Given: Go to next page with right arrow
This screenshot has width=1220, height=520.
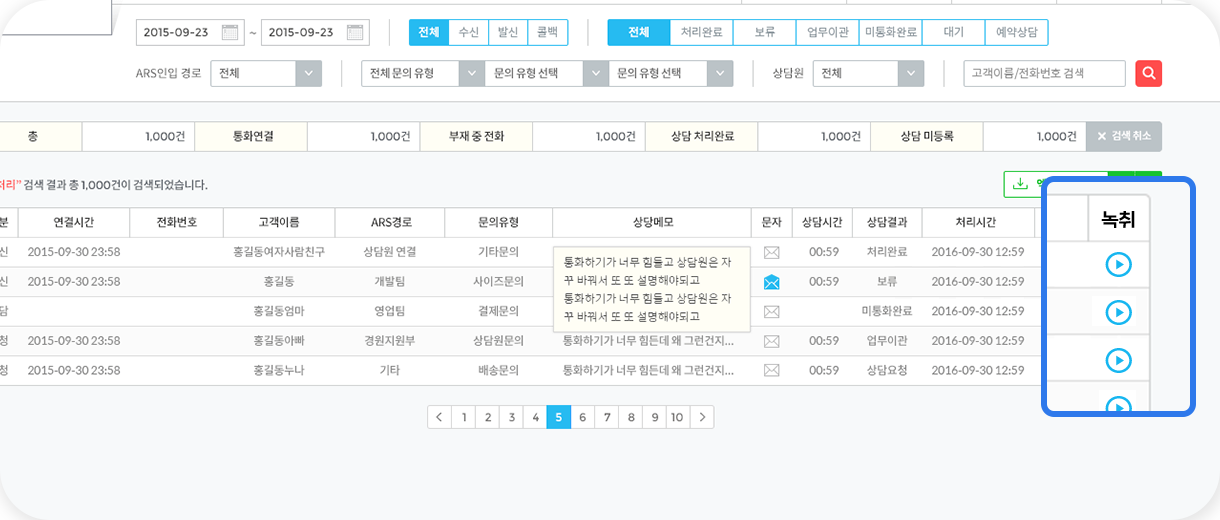Looking at the screenshot, I should [702, 417].
